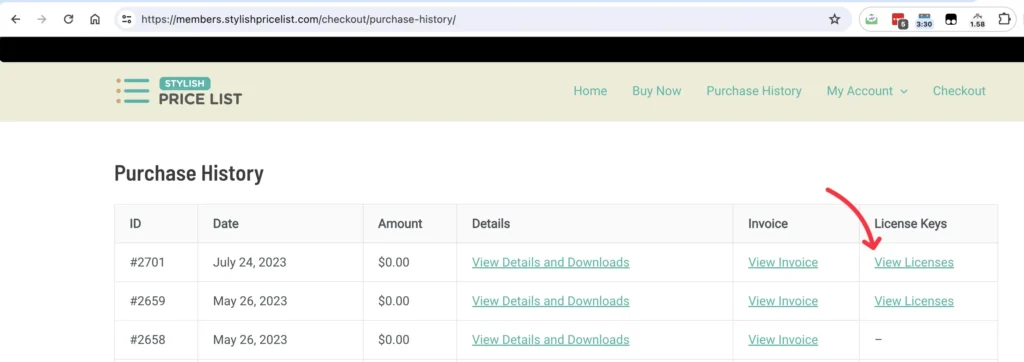
Task: Open Checkout in site navigation
Action: [959, 91]
